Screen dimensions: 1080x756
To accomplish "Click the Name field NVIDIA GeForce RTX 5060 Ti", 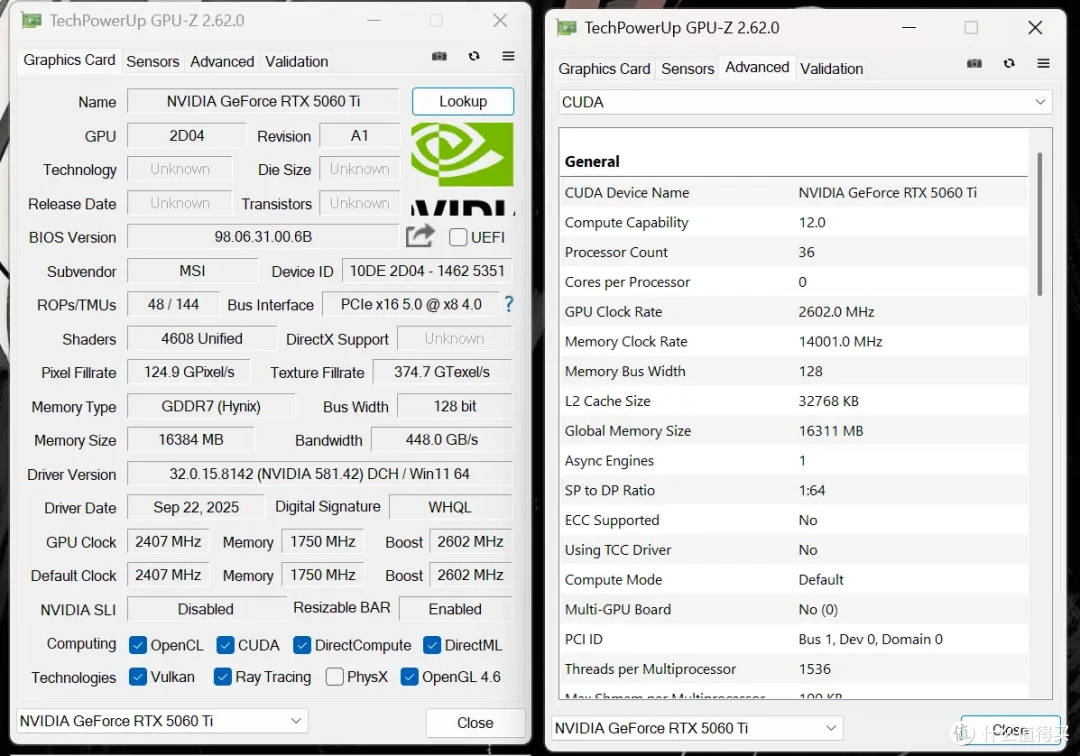I will (x=263, y=101).
